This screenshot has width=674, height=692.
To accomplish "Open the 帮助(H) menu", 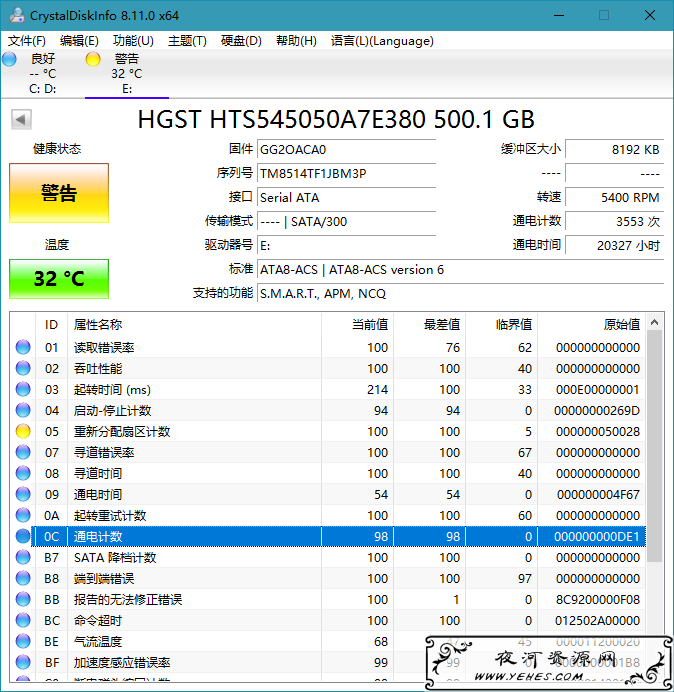I will pos(296,41).
